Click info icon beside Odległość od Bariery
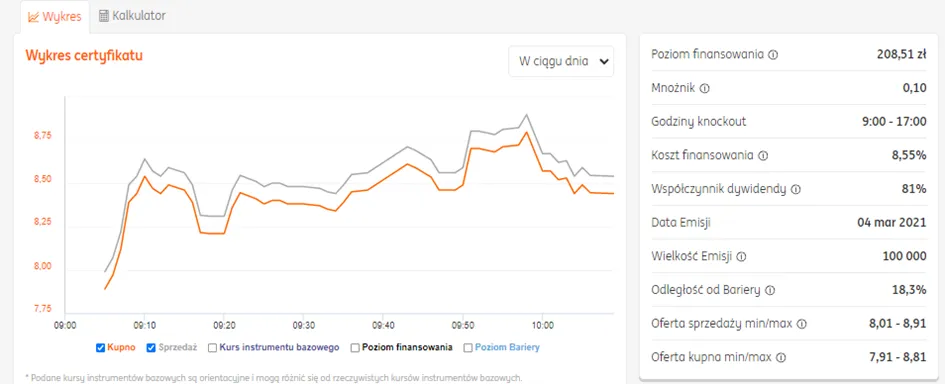The width and height of the screenshot is (945, 384). click(770, 291)
